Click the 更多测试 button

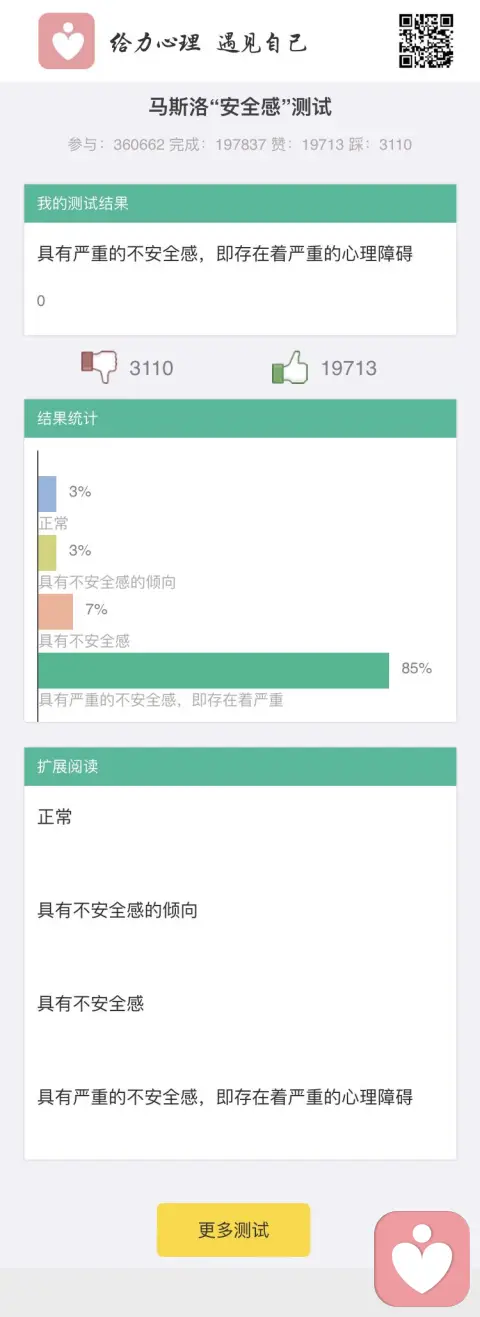click(233, 1230)
